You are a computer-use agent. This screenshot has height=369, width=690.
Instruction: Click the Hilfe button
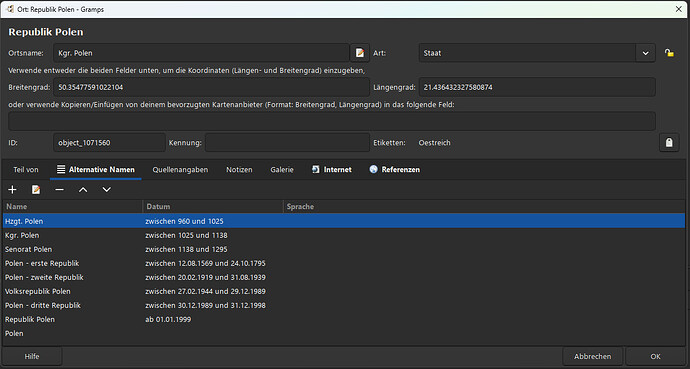point(32,356)
